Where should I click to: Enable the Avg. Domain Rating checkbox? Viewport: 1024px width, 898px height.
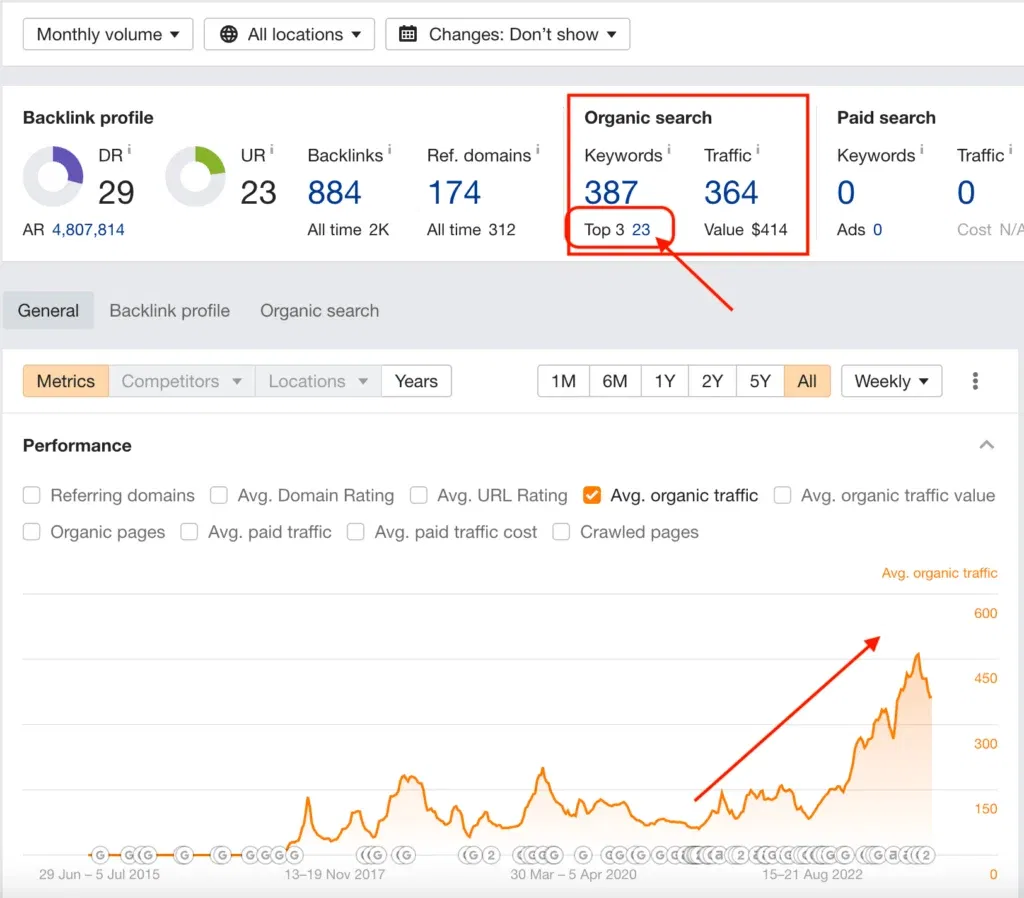(219, 495)
